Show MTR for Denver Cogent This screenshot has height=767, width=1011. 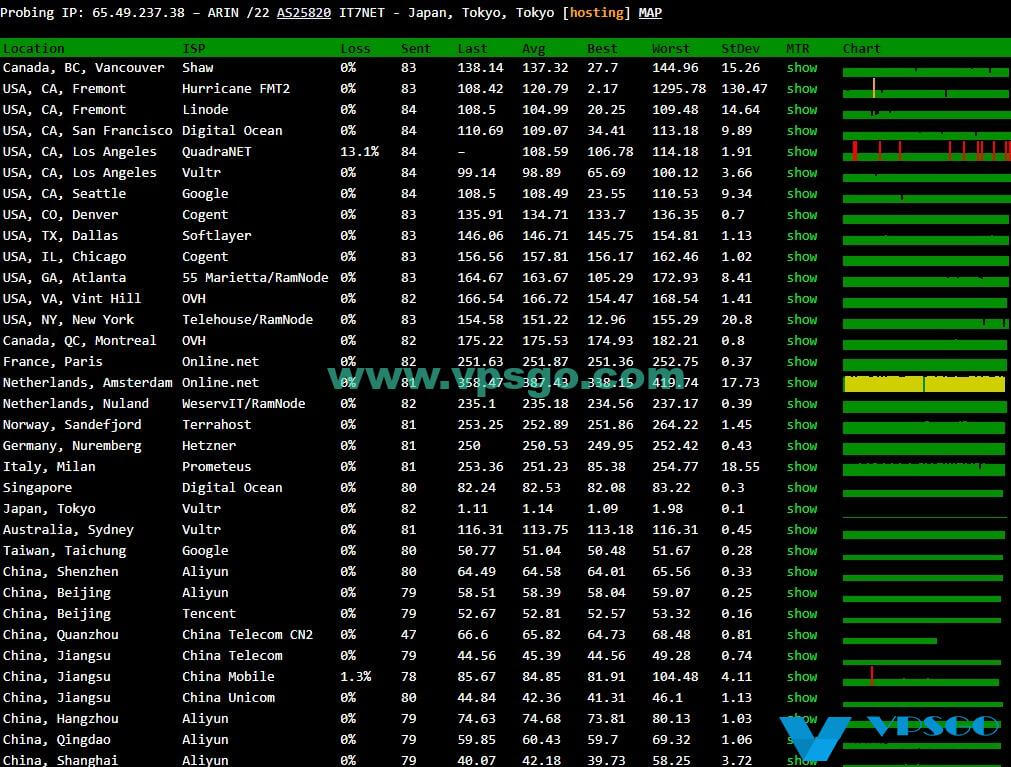pos(802,215)
